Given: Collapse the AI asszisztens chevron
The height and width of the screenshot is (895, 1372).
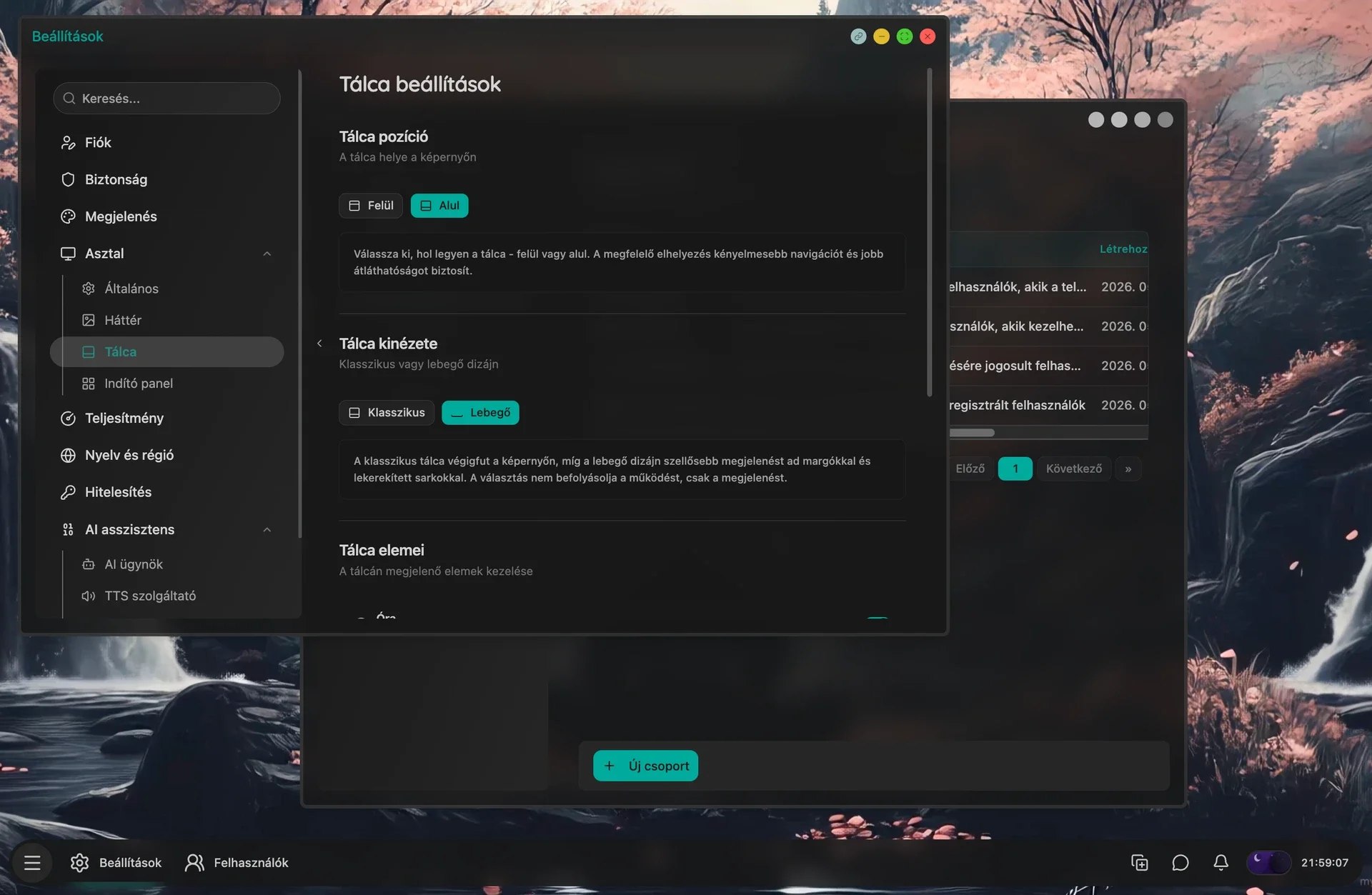Looking at the screenshot, I should (x=267, y=529).
